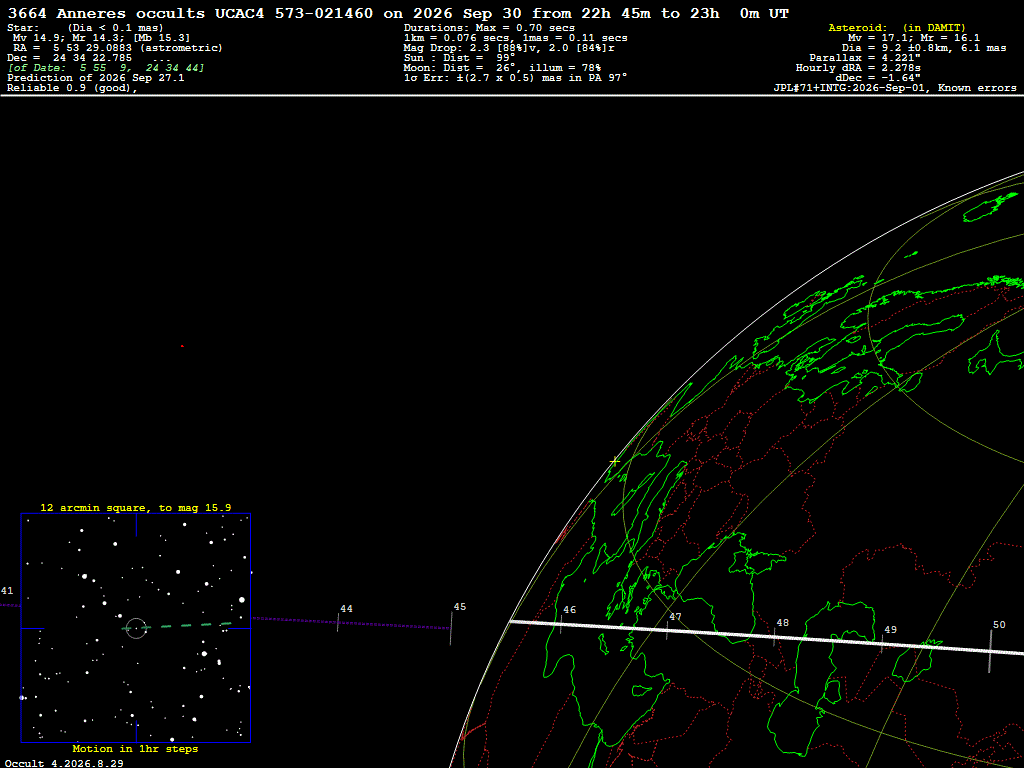Click the circled target star in chart
The height and width of the screenshot is (768, 1024).
click(x=136, y=628)
